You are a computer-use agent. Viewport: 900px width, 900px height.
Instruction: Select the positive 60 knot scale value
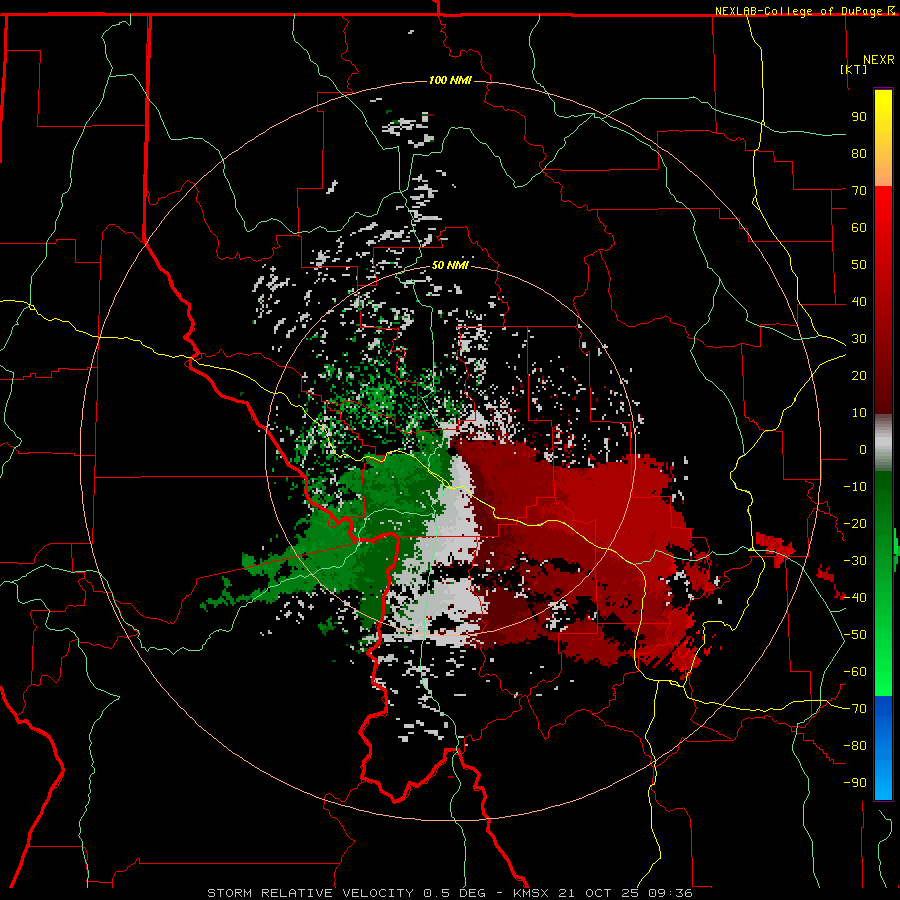[x=859, y=227]
